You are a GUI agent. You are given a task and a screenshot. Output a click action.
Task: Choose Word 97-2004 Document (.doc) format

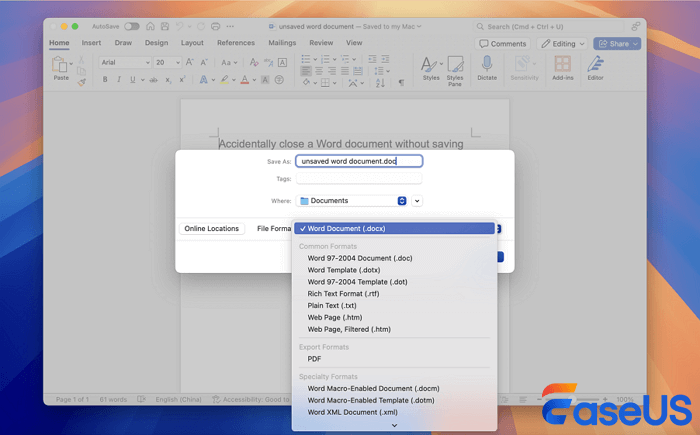click(394, 258)
